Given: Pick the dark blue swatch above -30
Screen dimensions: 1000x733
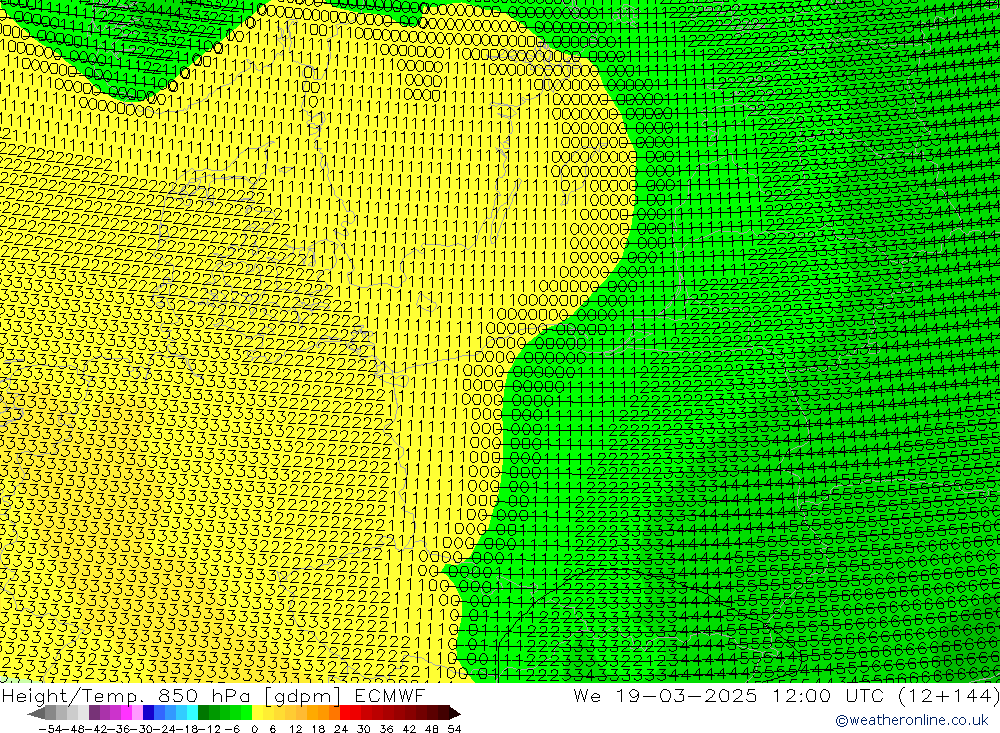Looking at the screenshot, I should (148, 713).
